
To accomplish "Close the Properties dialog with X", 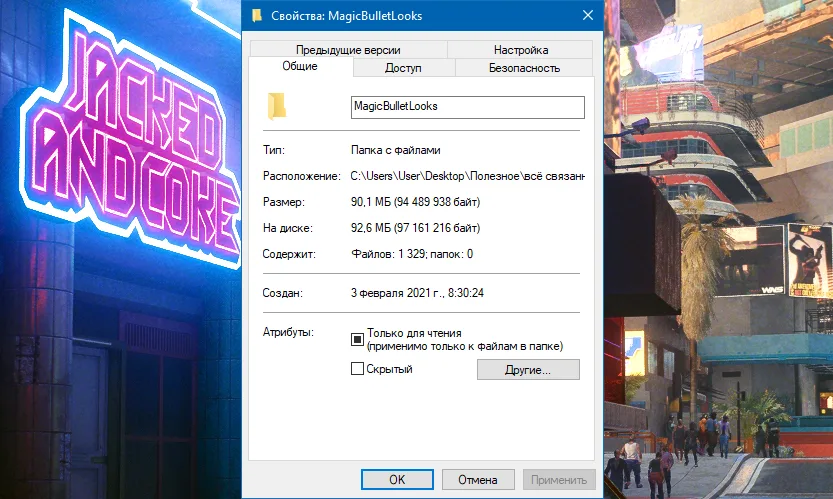I will coord(588,15).
